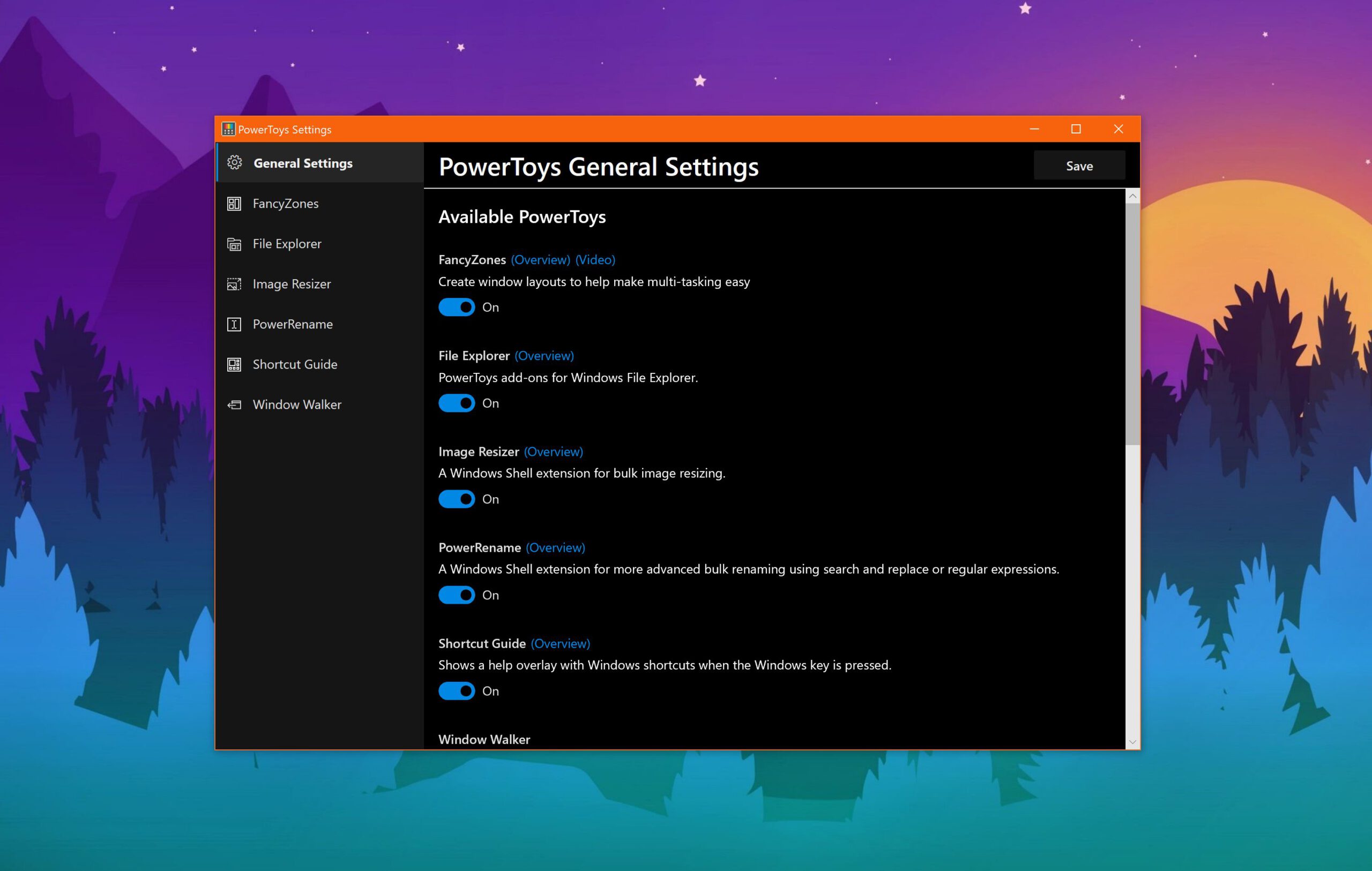Click the PowerRename sidebar icon
Viewport: 1372px width, 871px height.
(234, 324)
